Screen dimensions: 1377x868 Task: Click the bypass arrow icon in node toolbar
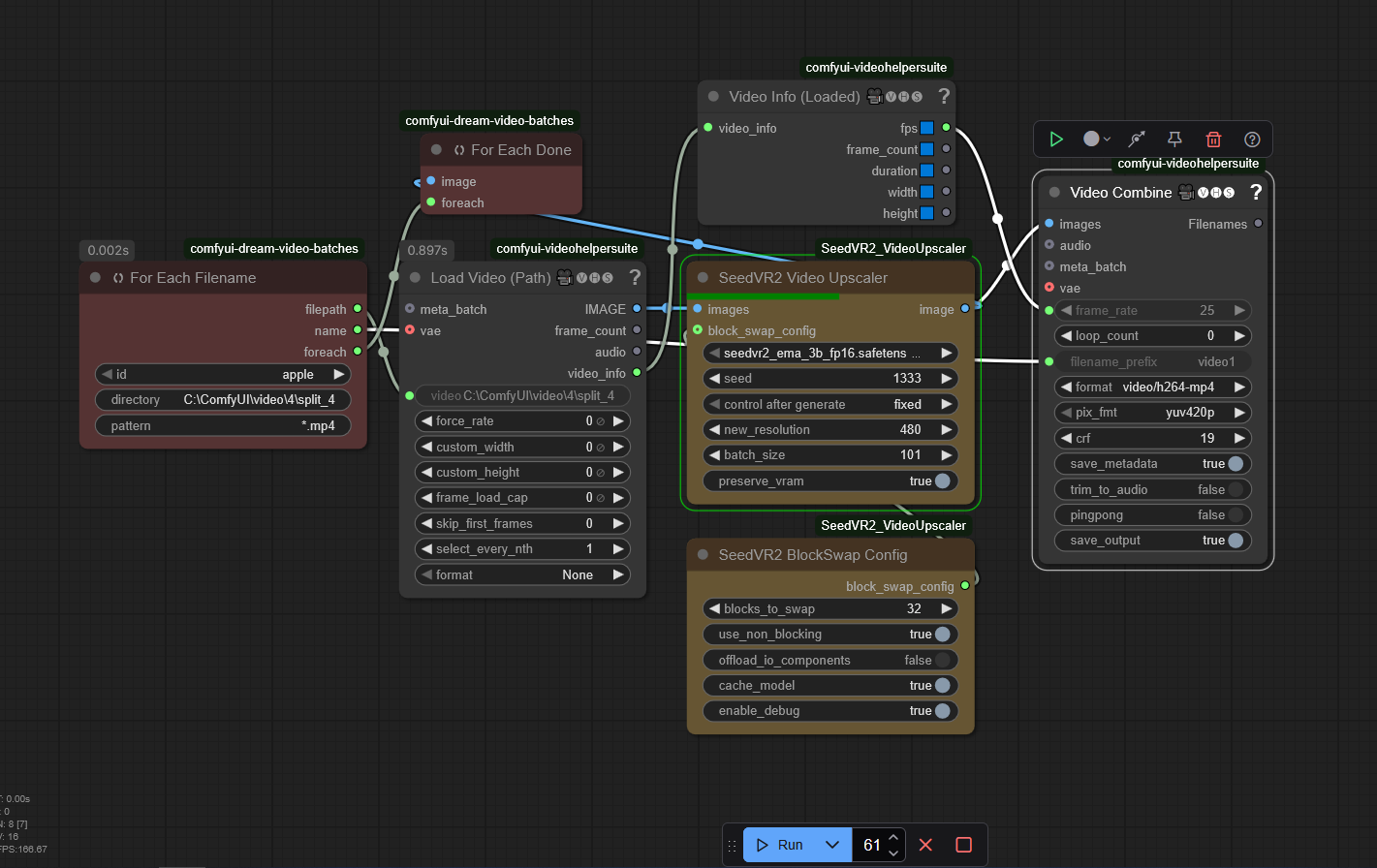(1137, 139)
